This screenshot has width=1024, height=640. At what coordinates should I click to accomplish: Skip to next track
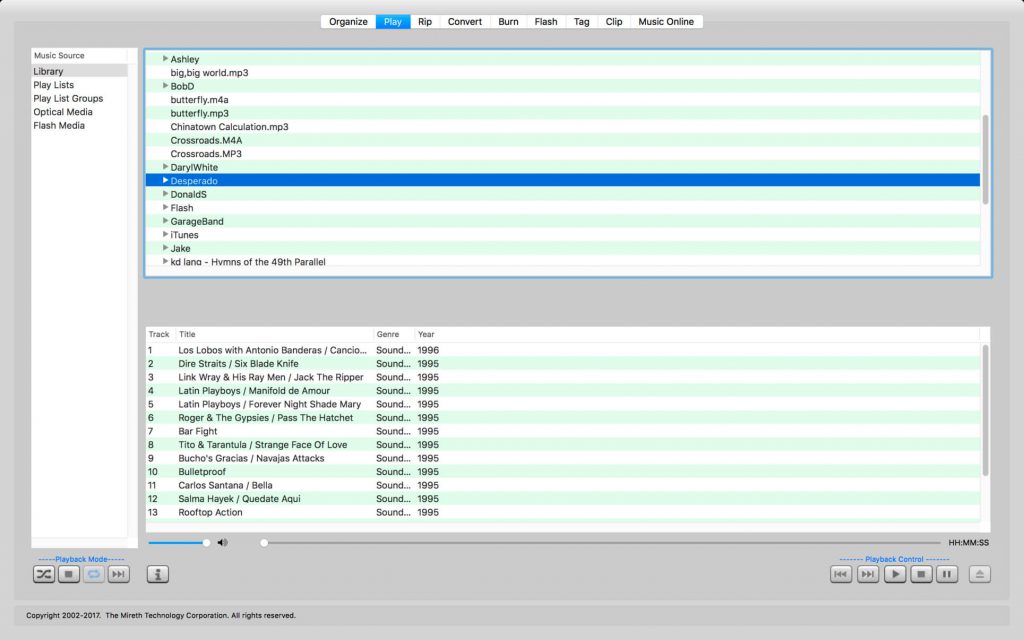click(868, 574)
